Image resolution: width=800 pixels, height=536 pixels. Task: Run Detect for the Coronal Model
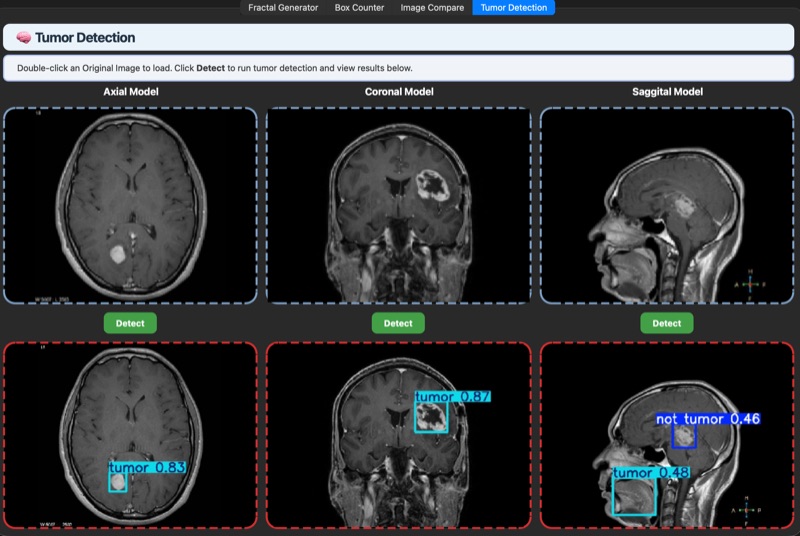398,323
